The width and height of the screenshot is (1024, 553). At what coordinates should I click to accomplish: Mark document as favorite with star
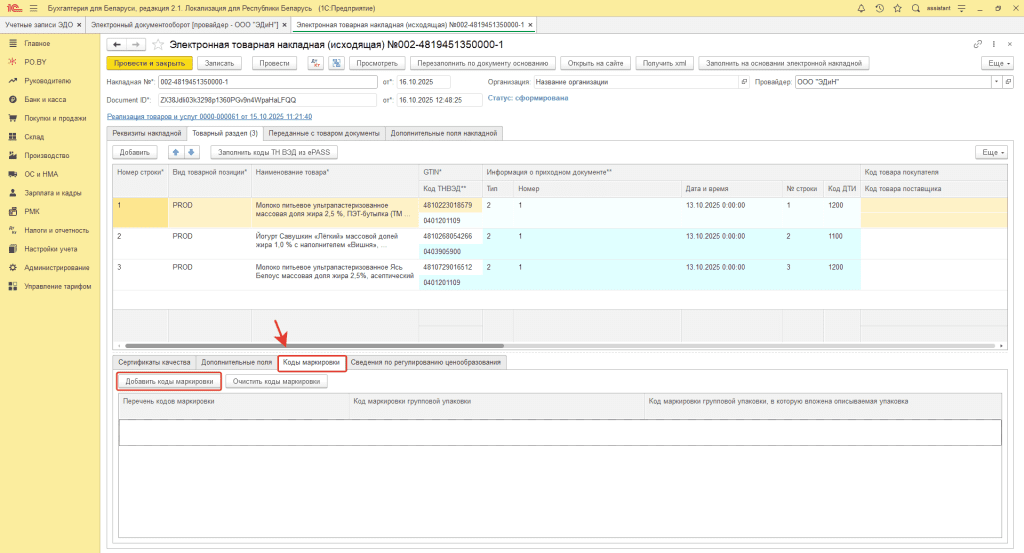click(x=157, y=45)
